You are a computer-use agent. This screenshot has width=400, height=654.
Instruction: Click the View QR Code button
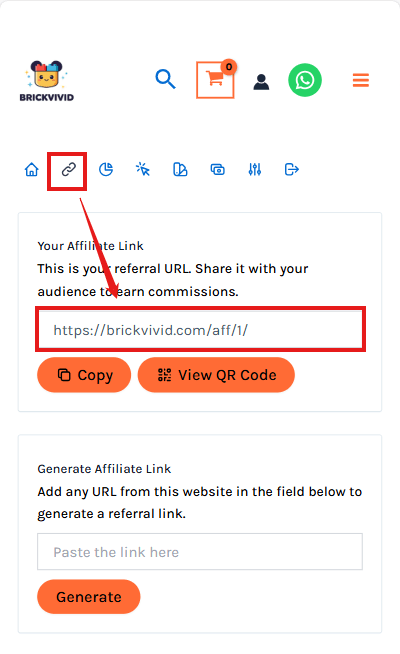coord(216,375)
